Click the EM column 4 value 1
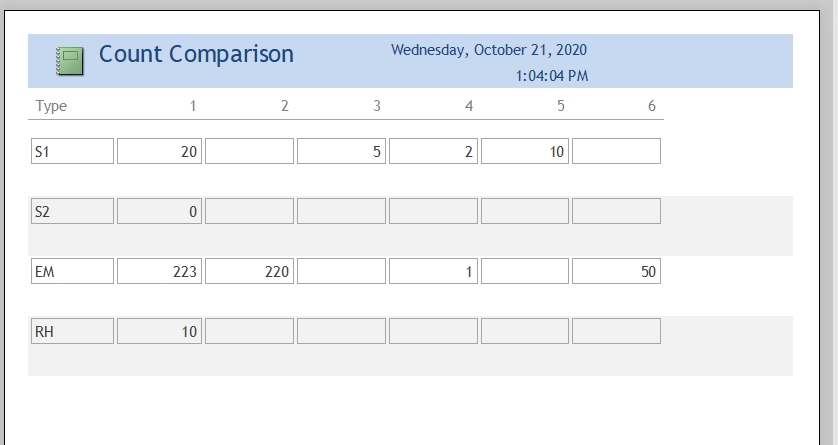The height and width of the screenshot is (445, 838). tap(433, 271)
